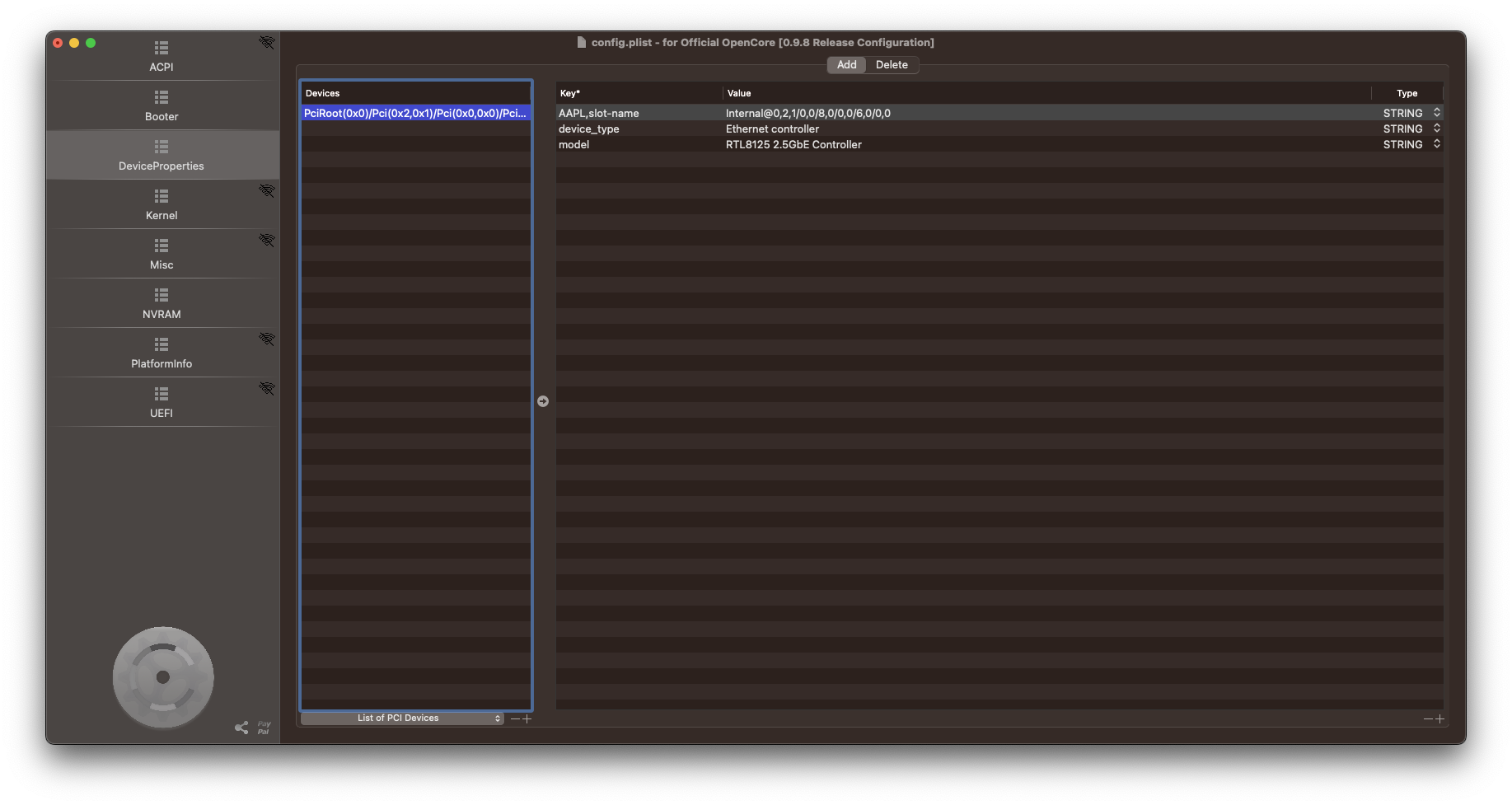Click the Ethernet controller value cell
This screenshot has height=805, width=1512.
(x=773, y=129)
